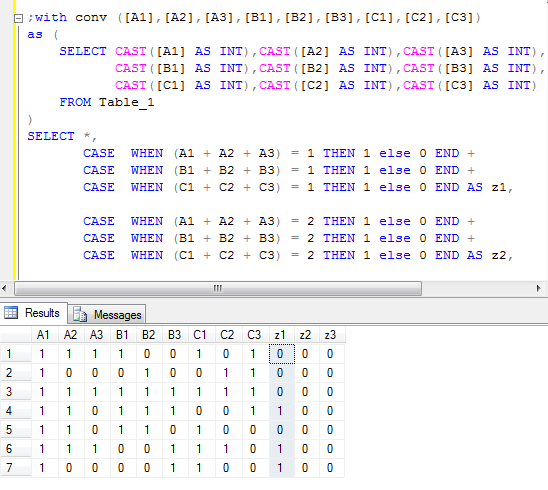Open the Results tab
The height and width of the screenshot is (490, 548).
(x=34, y=313)
